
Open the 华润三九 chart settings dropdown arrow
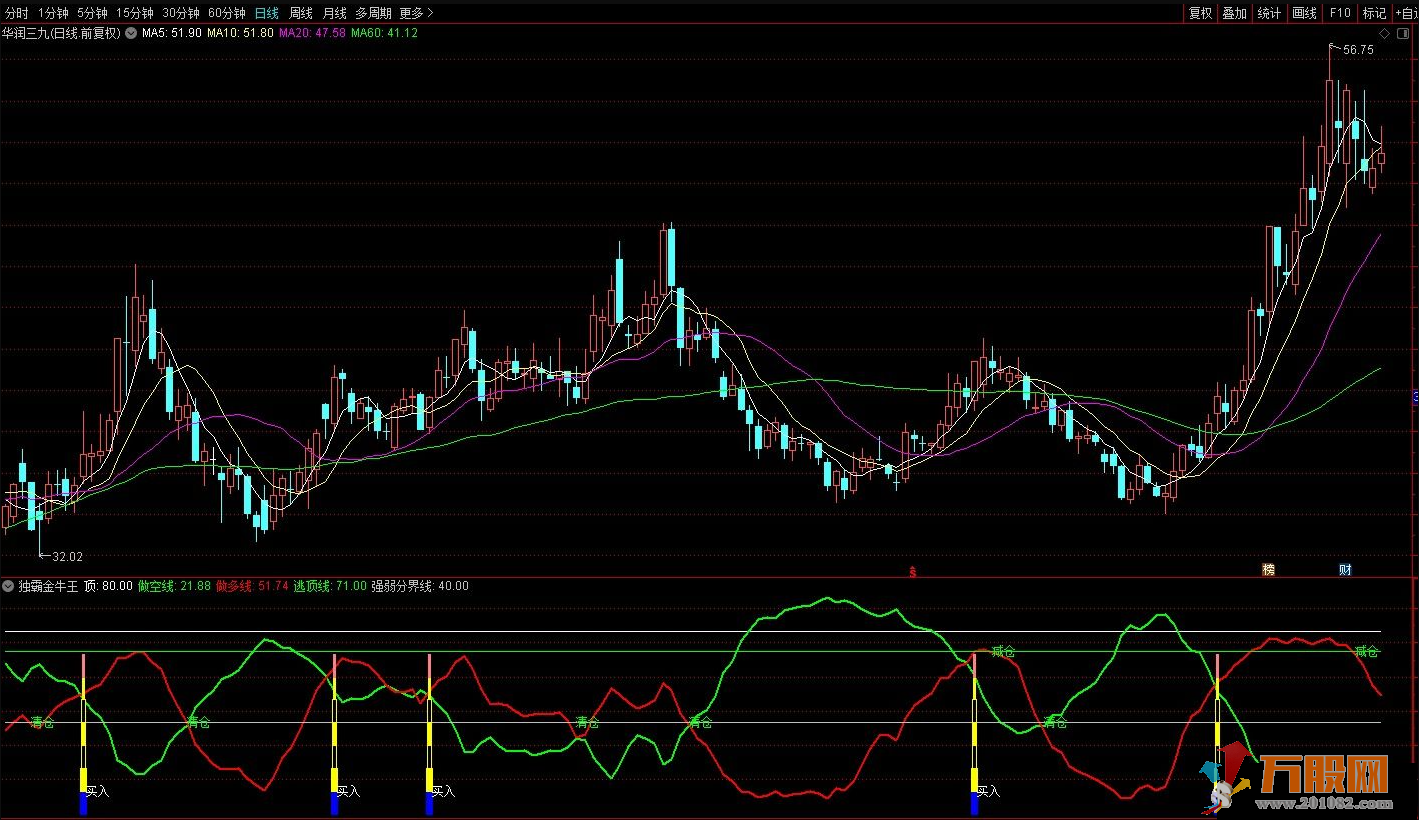pyautogui.click(x=131, y=33)
